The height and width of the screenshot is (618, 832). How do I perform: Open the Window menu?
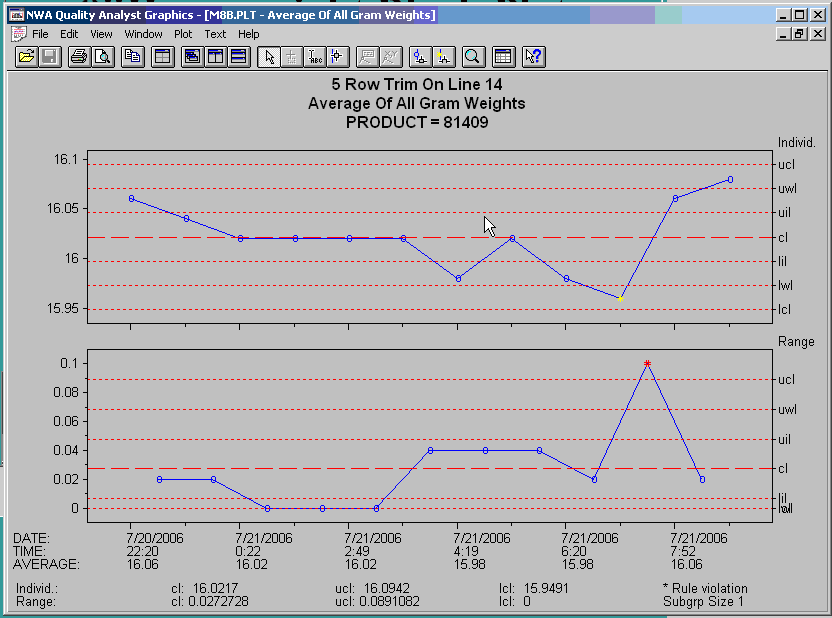click(x=144, y=34)
